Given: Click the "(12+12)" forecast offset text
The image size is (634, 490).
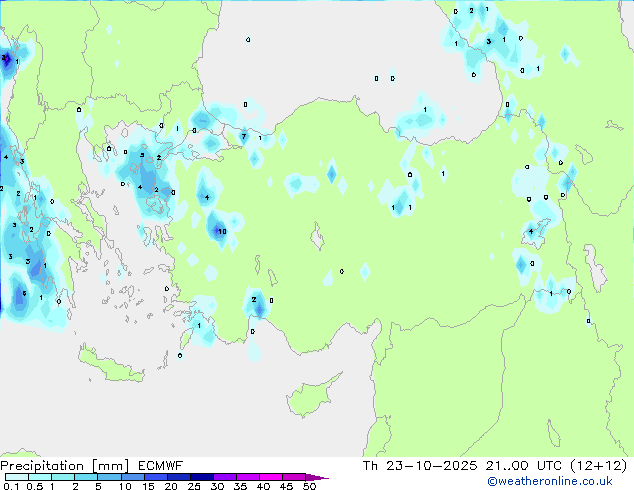Looking at the screenshot, I should (x=604, y=466).
